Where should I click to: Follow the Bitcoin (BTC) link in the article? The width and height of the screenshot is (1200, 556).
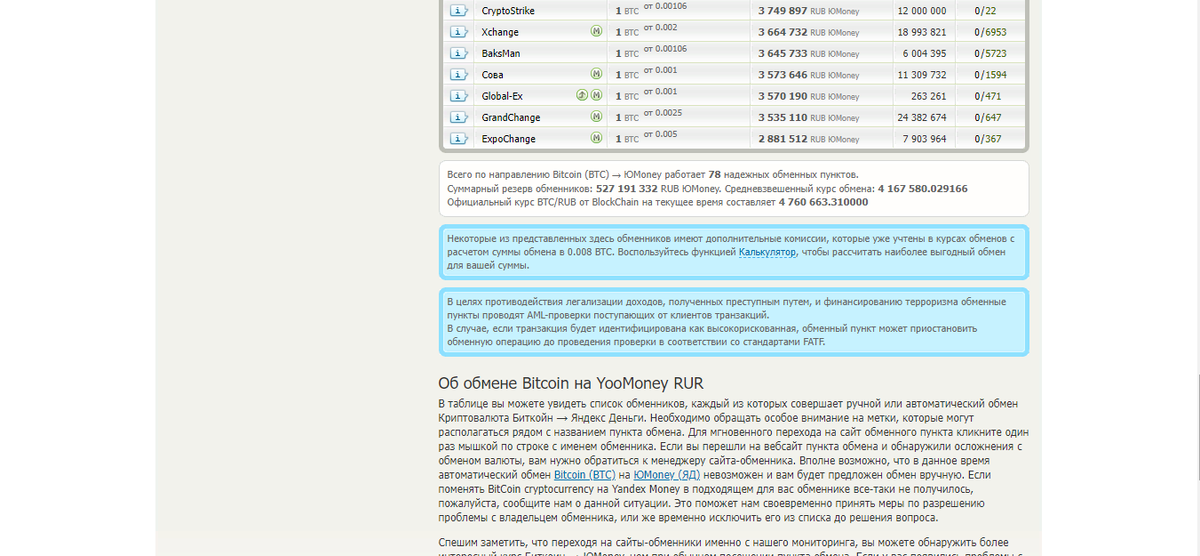click(x=585, y=474)
